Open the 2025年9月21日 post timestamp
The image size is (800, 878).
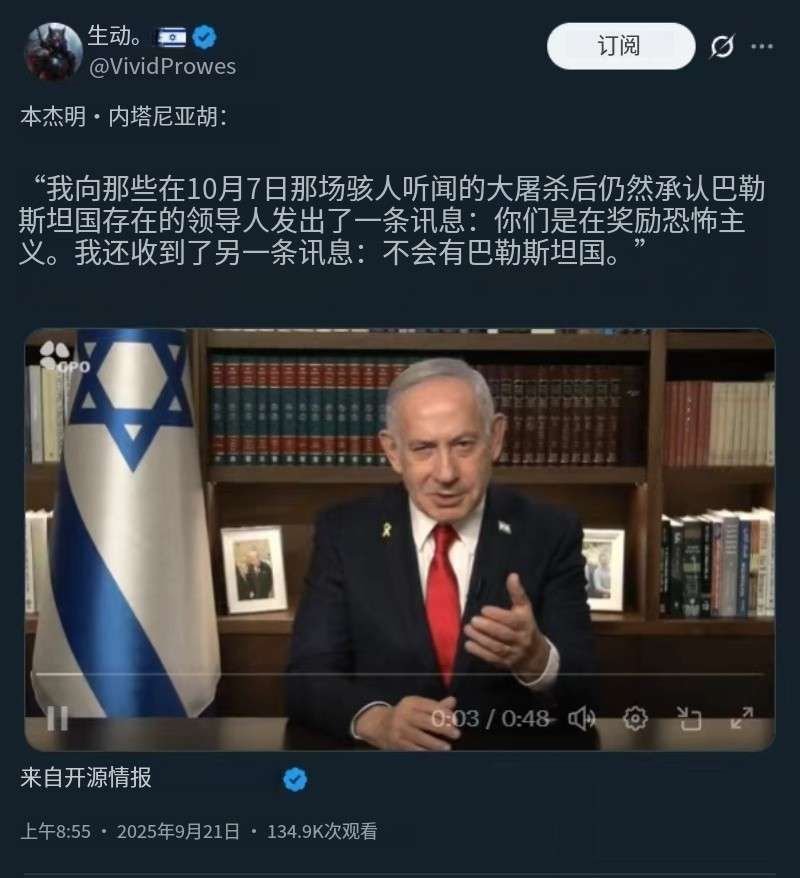(178, 832)
